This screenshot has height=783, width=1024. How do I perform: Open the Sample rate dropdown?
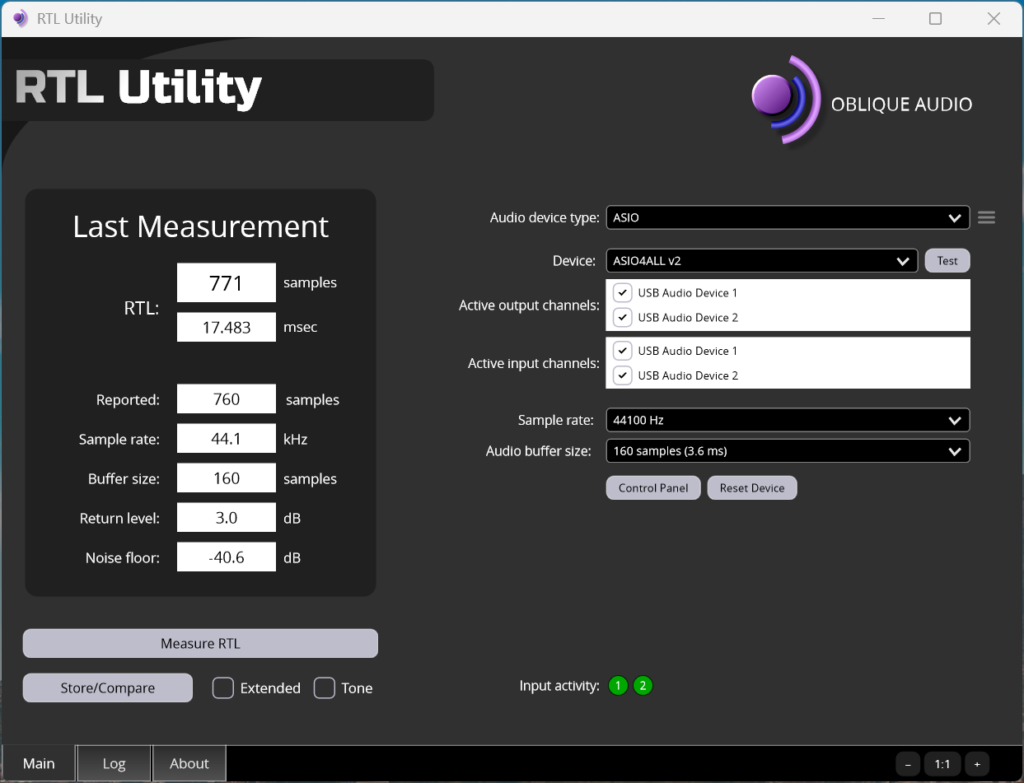(787, 421)
